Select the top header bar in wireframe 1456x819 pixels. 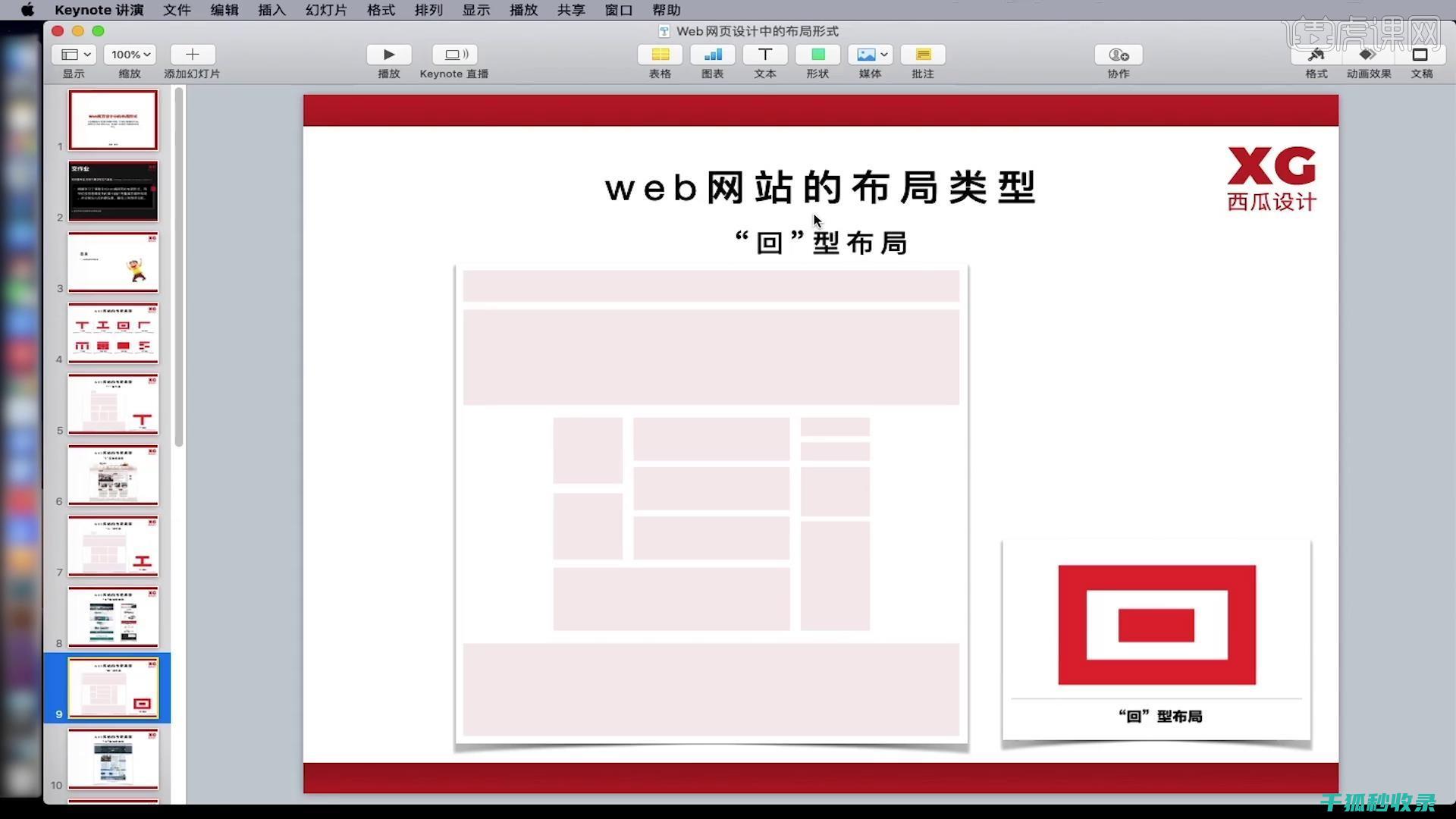coord(711,286)
